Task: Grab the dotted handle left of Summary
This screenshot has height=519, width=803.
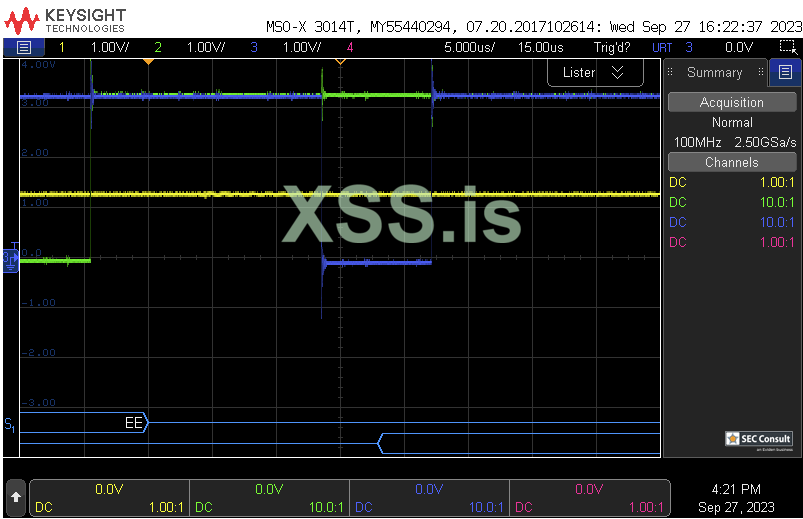Action: [670, 72]
